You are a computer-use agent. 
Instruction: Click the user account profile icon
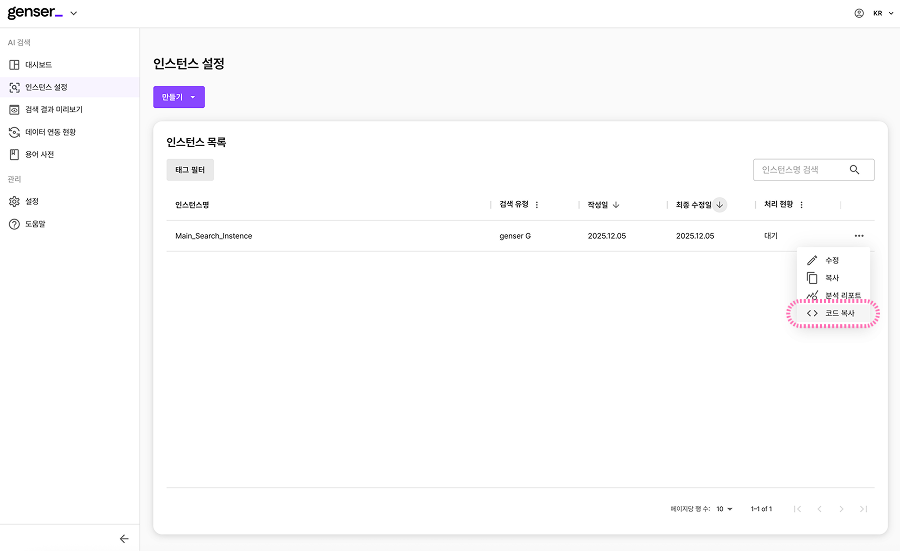tap(859, 13)
